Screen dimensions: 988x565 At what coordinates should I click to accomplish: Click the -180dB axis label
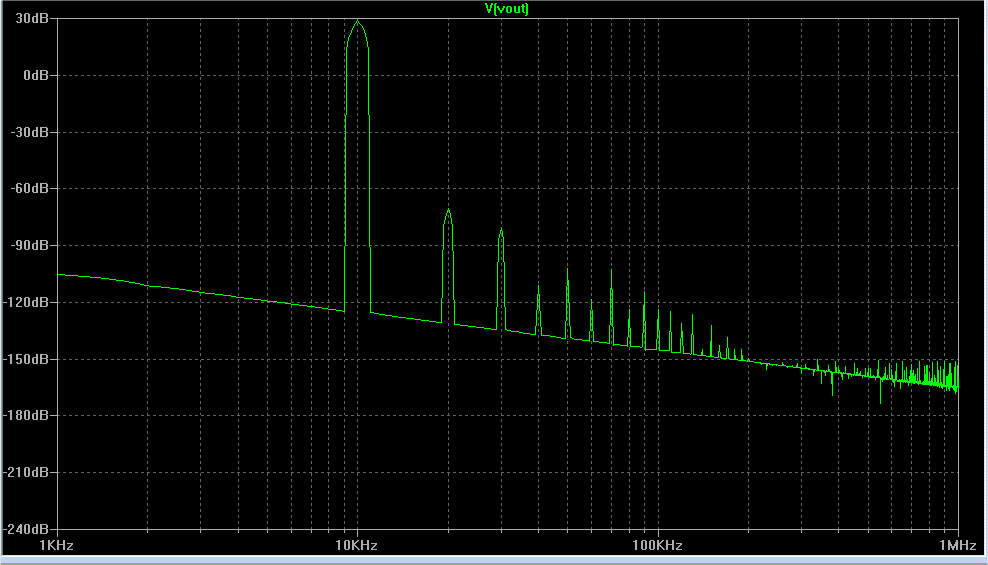26,416
